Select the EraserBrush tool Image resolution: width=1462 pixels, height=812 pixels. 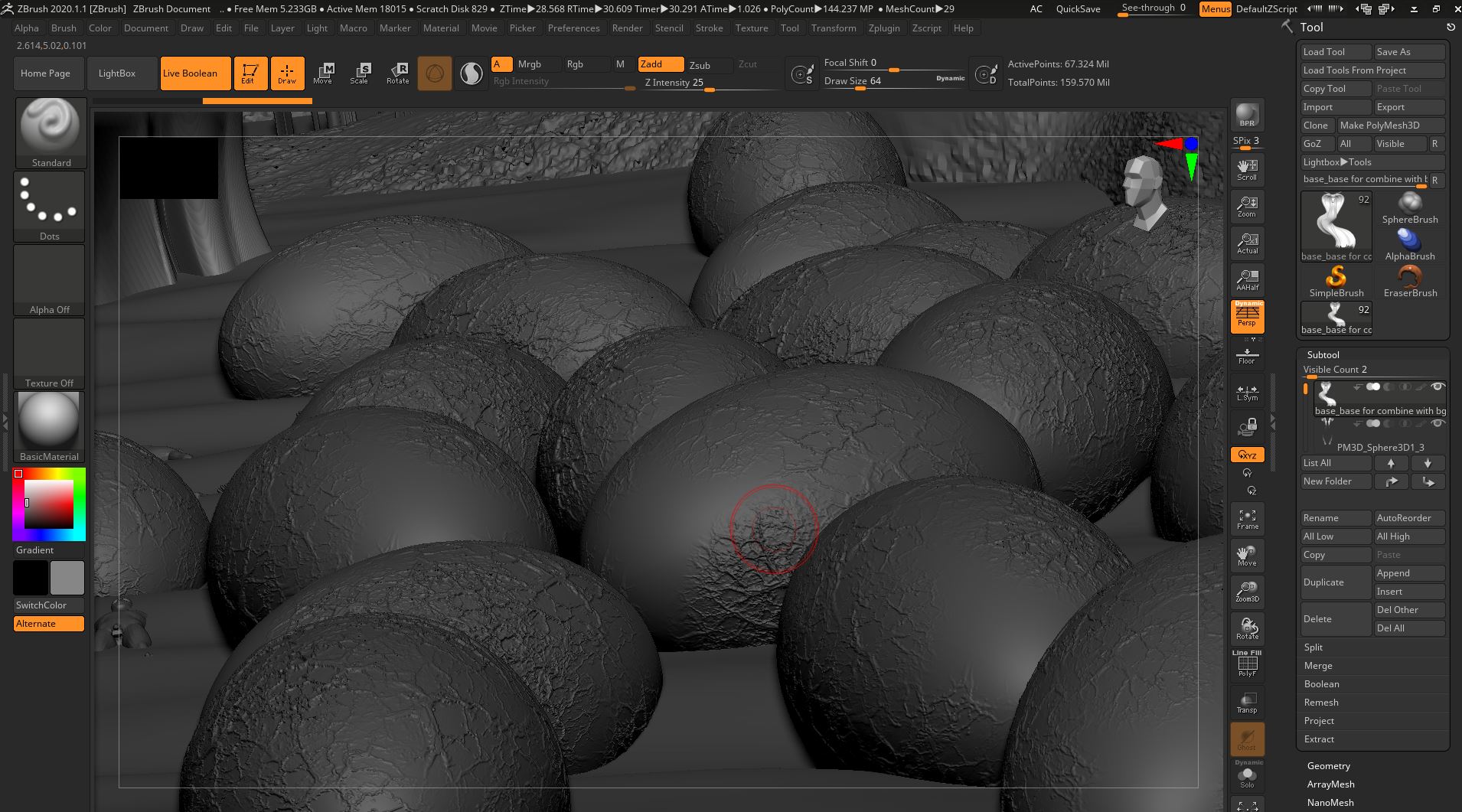pyautogui.click(x=1410, y=282)
